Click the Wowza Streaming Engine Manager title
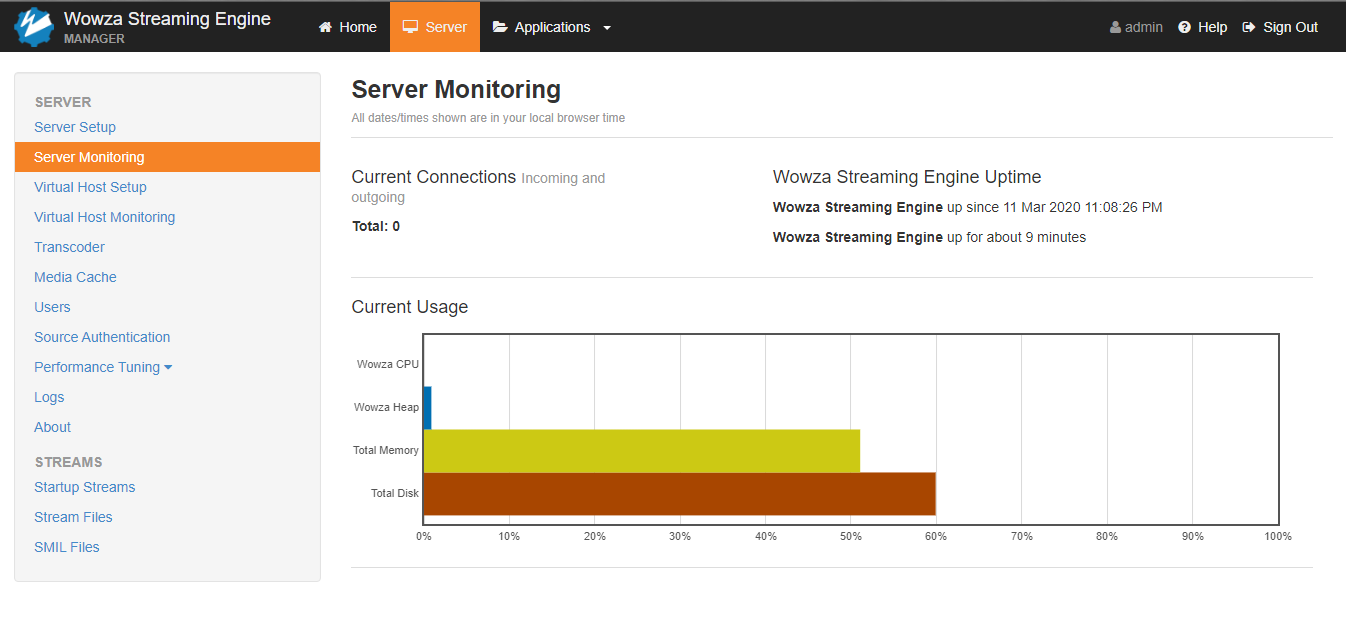The image size is (1346, 617). [167, 27]
